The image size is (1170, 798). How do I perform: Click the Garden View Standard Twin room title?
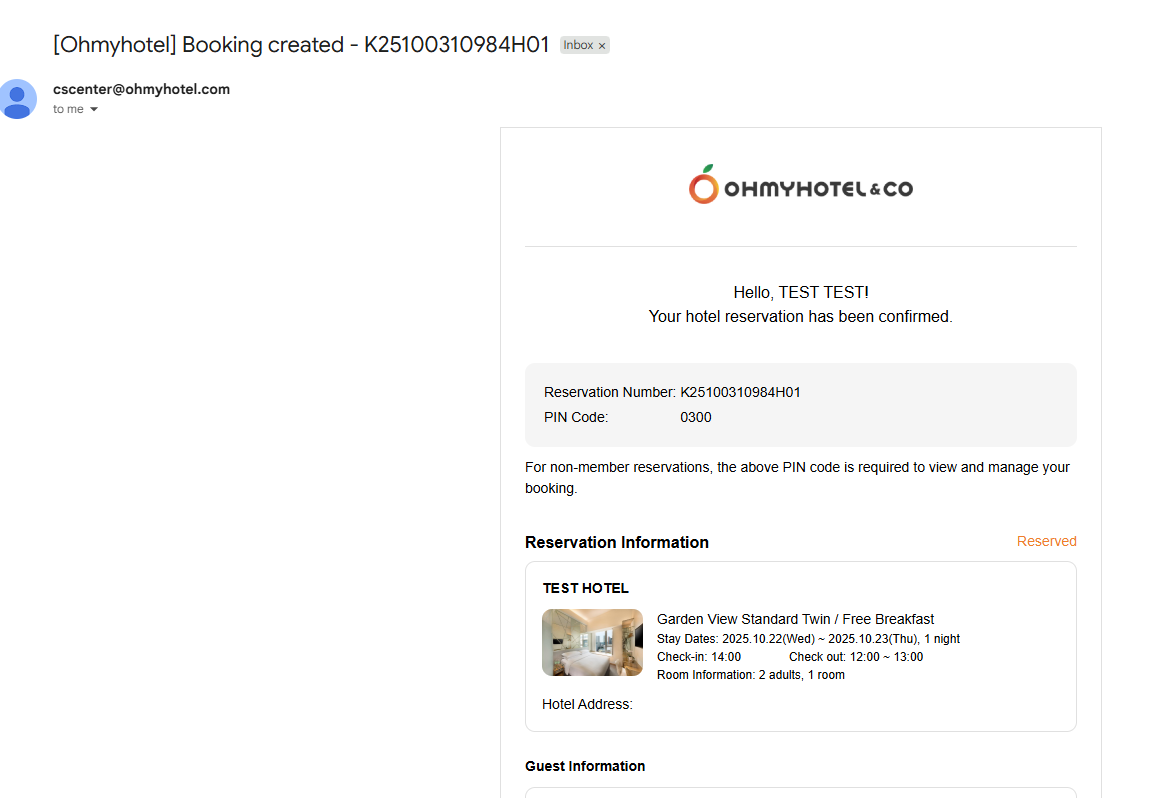(795, 619)
